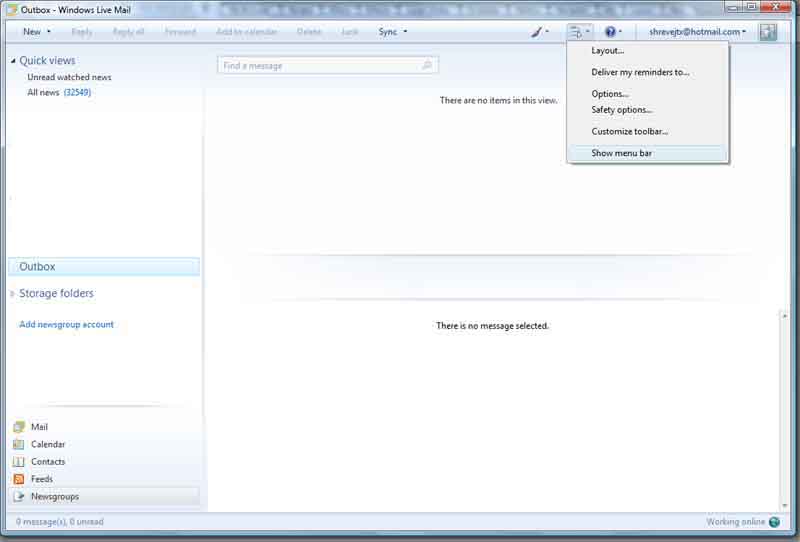Screen dimensions: 800x542
Task: Click the Windows Live Mail title icon
Action: point(12,10)
